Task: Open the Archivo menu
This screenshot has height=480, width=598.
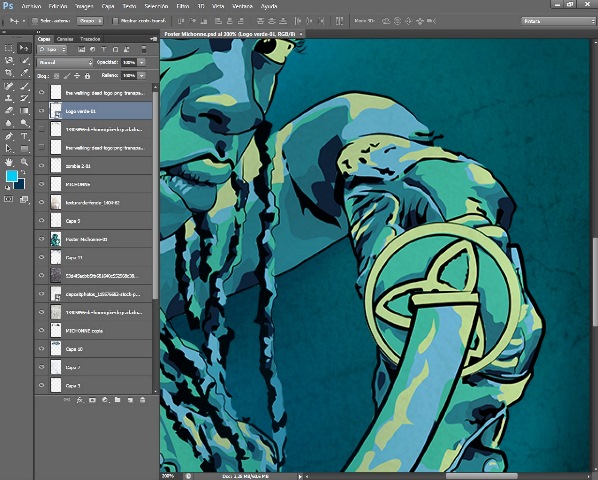Action: pos(31,6)
